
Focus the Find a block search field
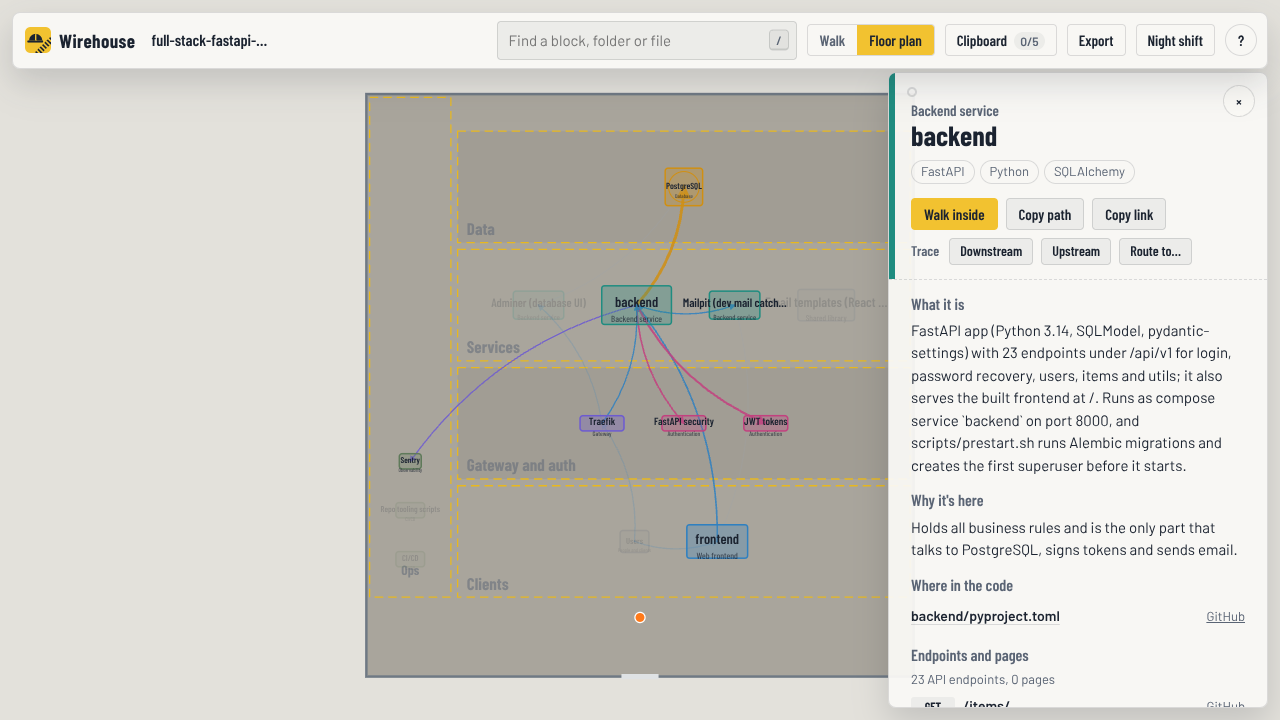point(647,40)
